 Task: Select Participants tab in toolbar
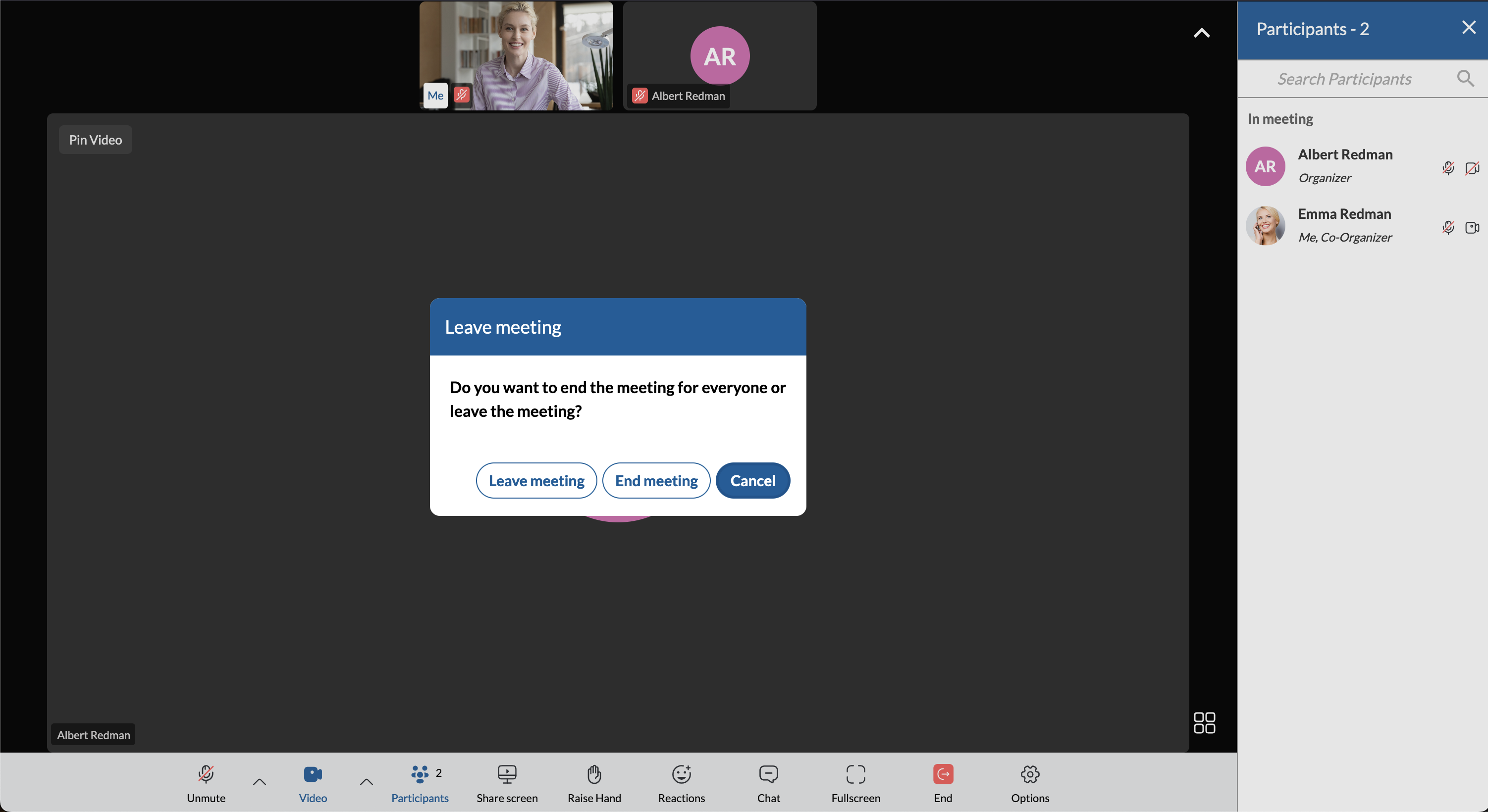[x=420, y=783]
